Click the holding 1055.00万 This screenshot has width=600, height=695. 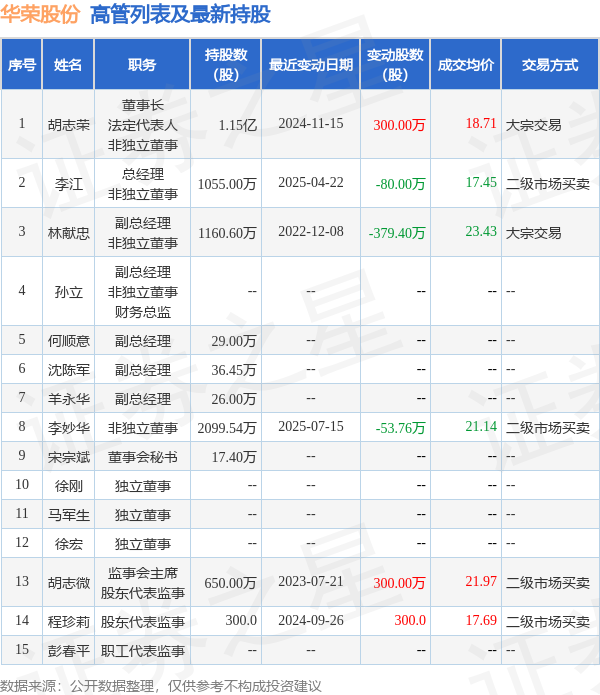pos(227,184)
